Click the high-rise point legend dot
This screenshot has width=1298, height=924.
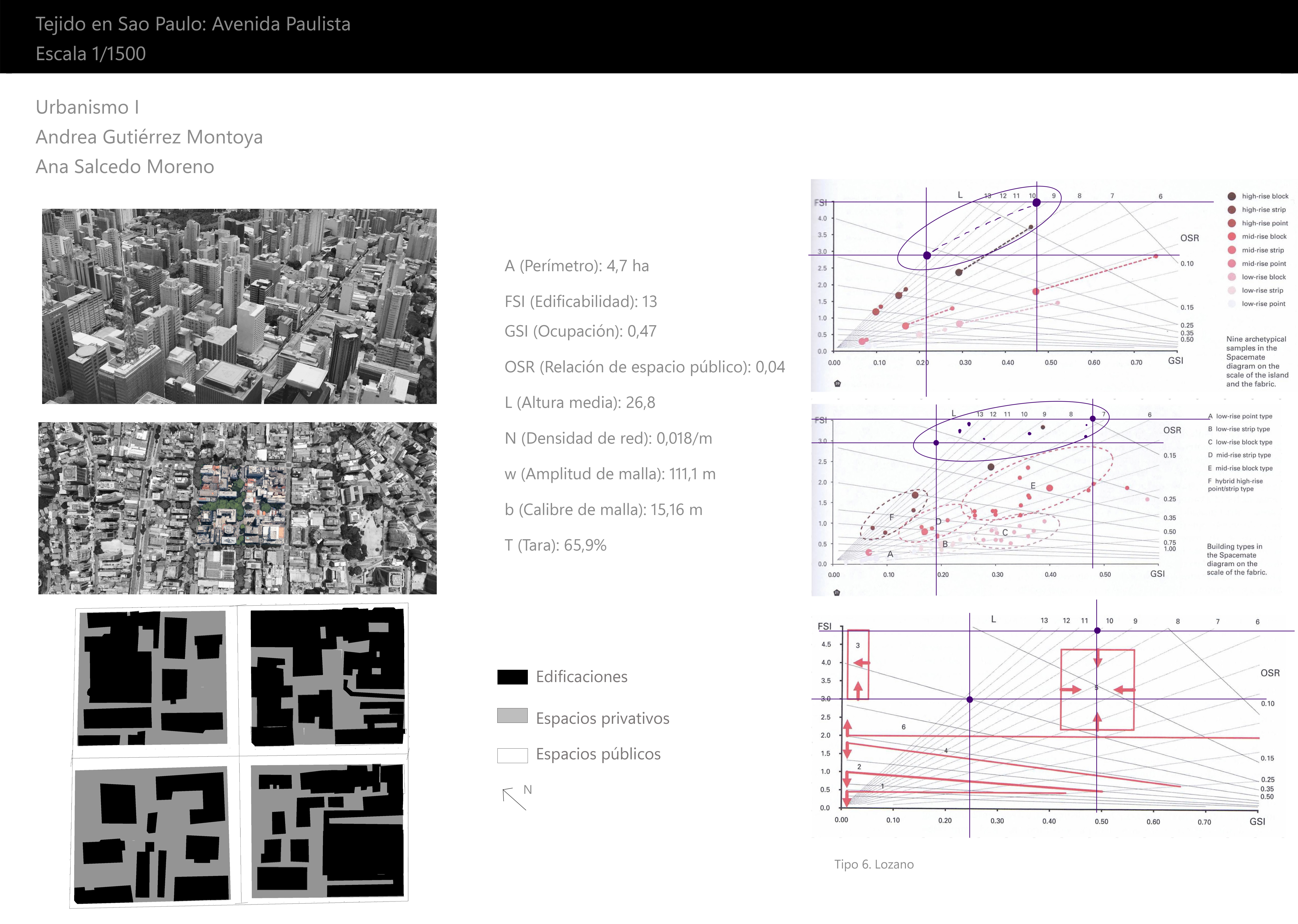[1232, 223]
